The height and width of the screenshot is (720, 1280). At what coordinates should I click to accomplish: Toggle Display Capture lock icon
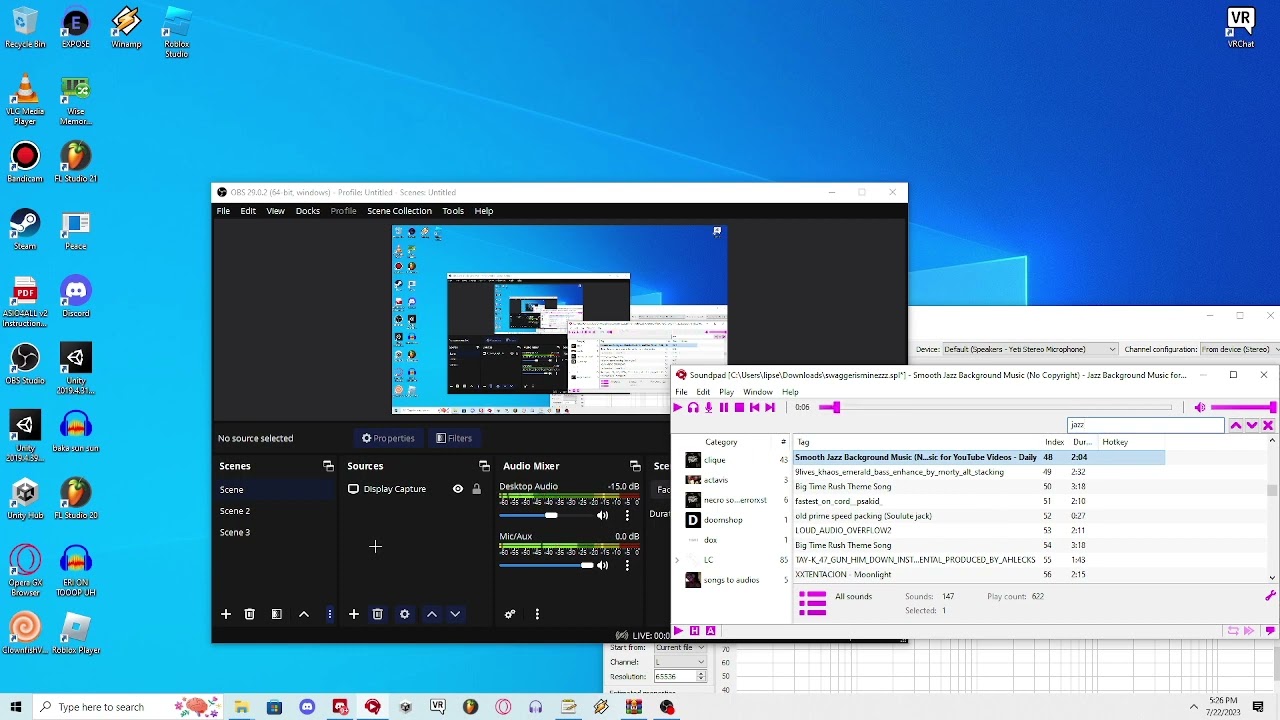(476, 489)
